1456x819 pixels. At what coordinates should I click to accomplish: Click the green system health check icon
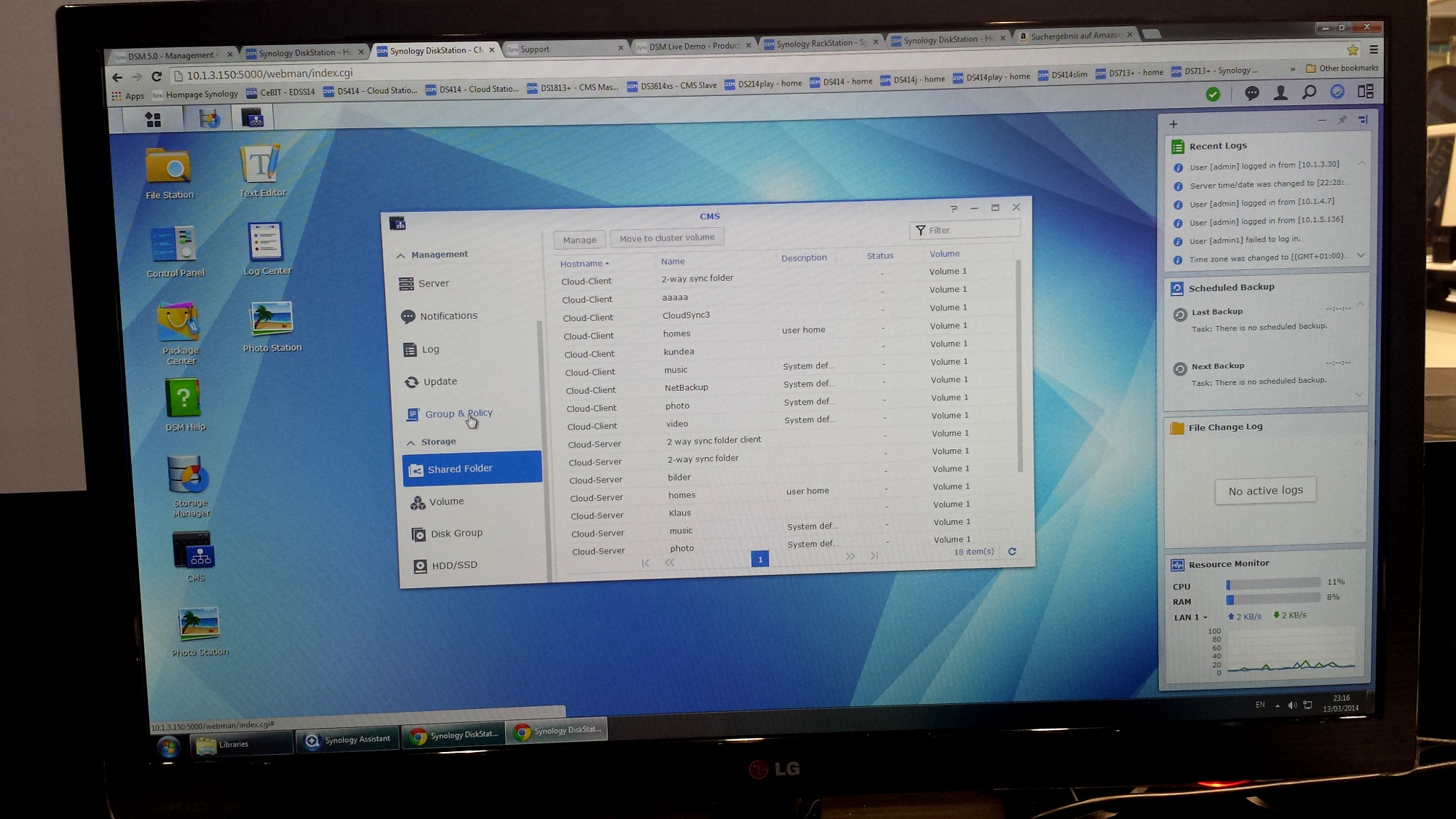pos(1213,94)
